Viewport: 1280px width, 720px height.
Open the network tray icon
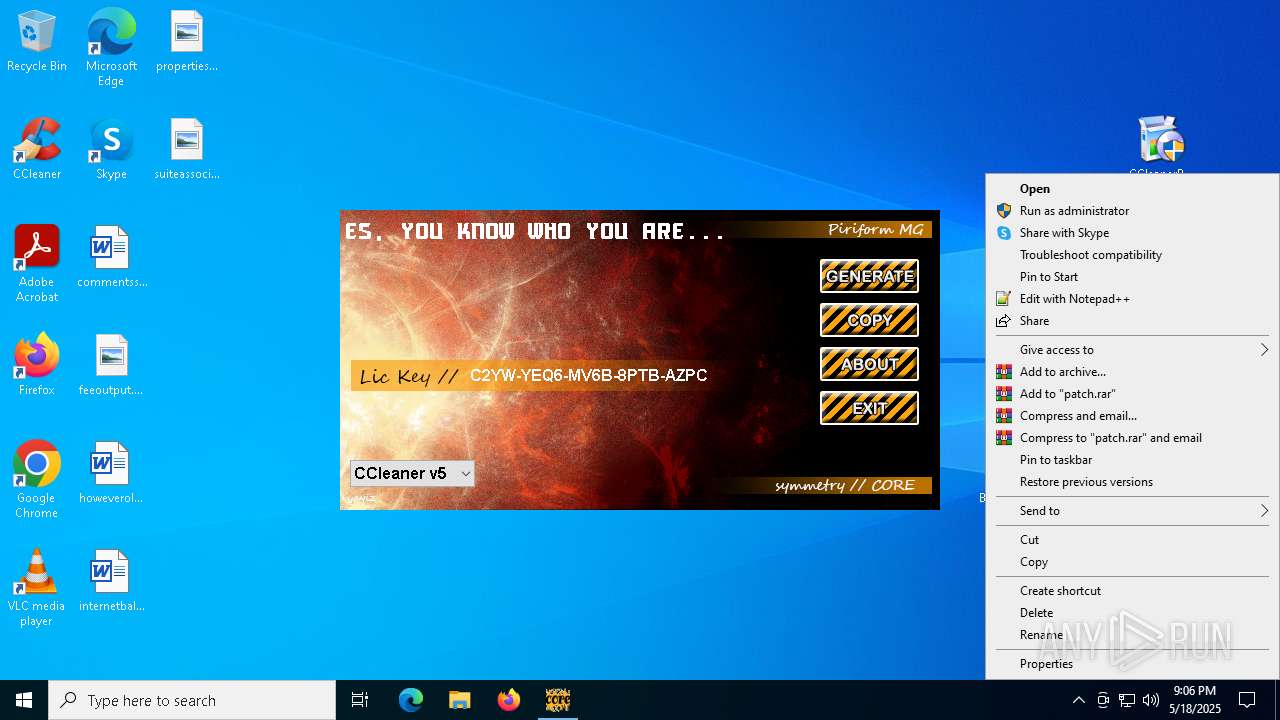point(1127,700)
